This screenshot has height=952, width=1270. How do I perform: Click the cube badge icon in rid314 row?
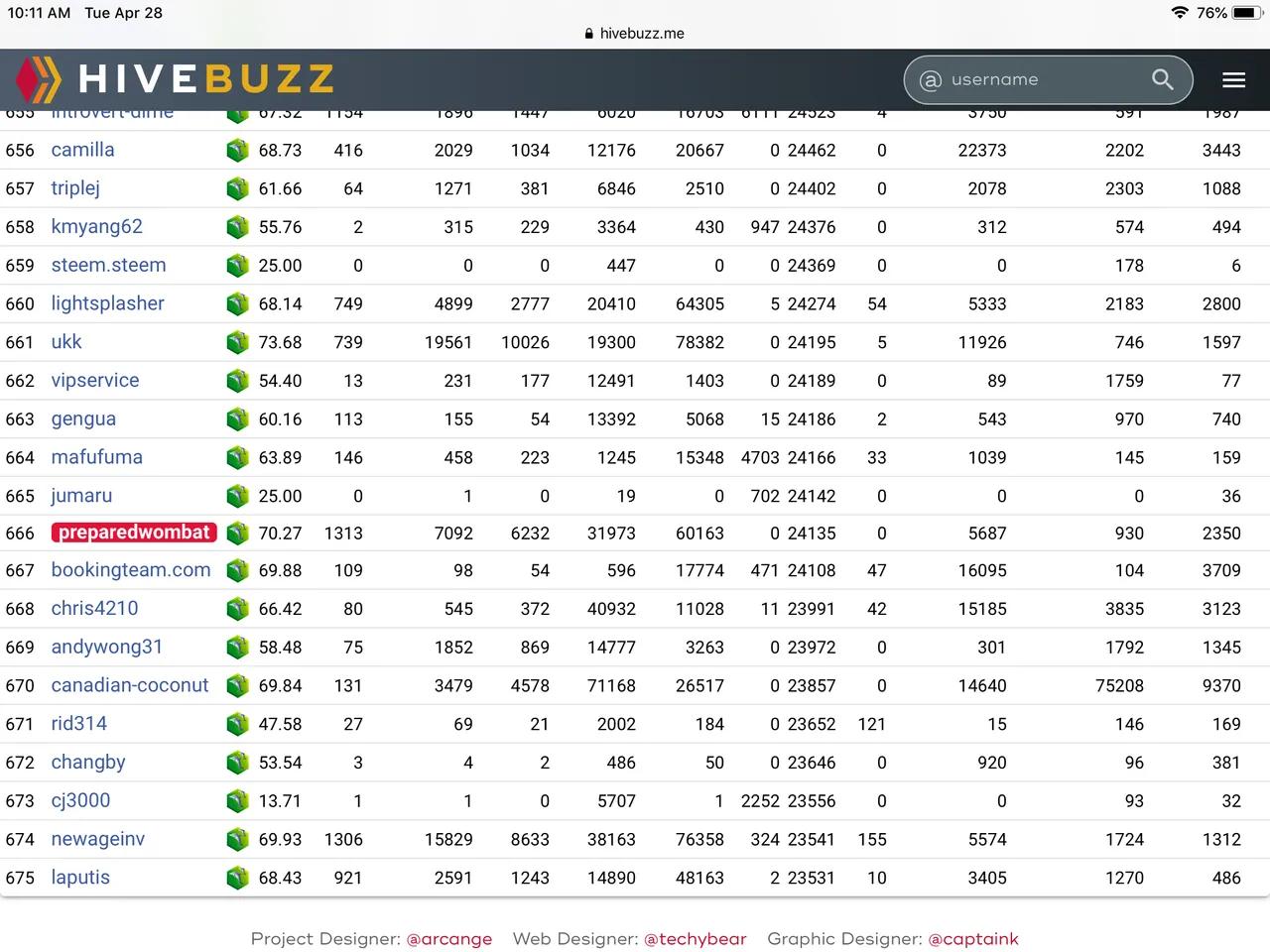238,725
